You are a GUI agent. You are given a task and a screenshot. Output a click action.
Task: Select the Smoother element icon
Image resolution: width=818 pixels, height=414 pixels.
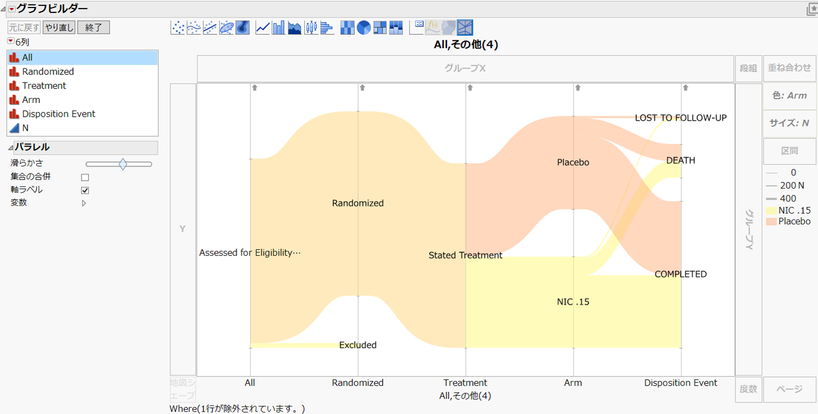pos(194,28)
